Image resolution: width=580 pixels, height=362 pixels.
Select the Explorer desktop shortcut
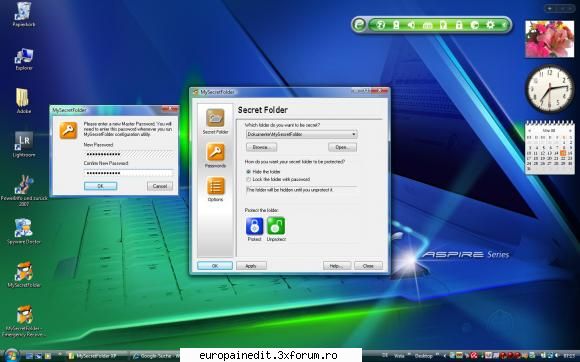[24, 59]
